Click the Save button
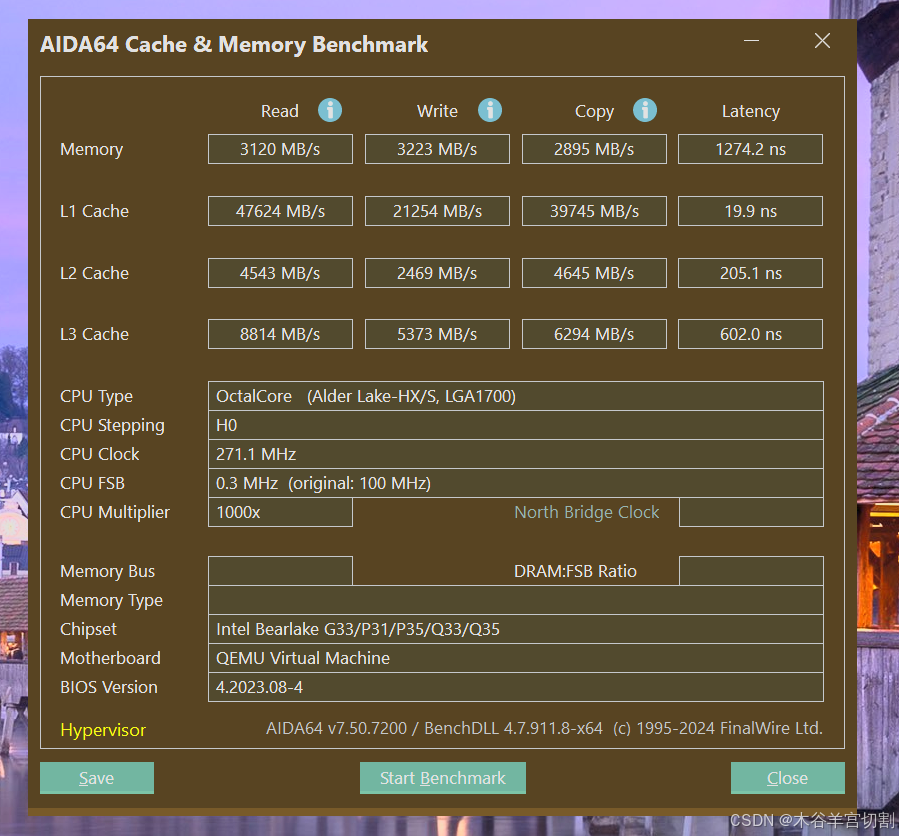Image resolution: width=899 pixels, height=836 pixels. (97, 778)
